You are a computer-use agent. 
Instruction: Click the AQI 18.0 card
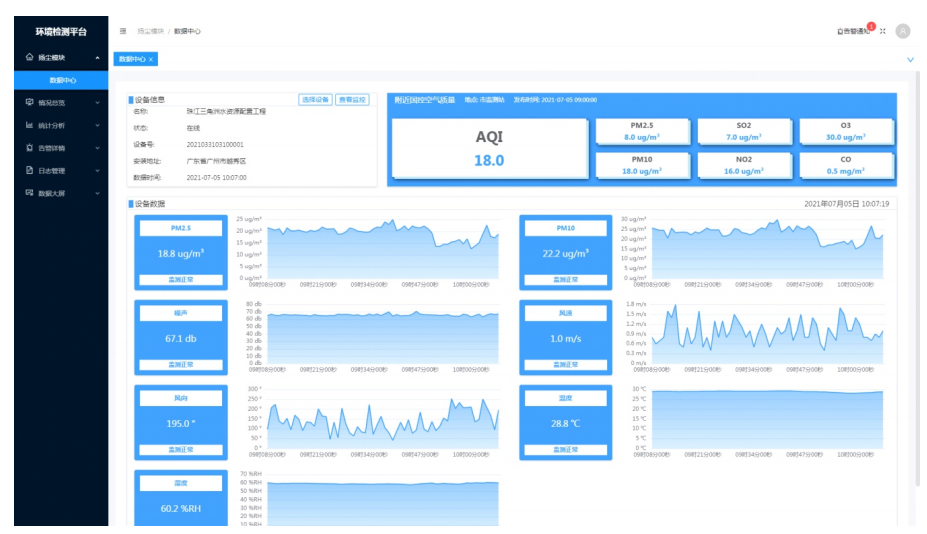point(488,148)
